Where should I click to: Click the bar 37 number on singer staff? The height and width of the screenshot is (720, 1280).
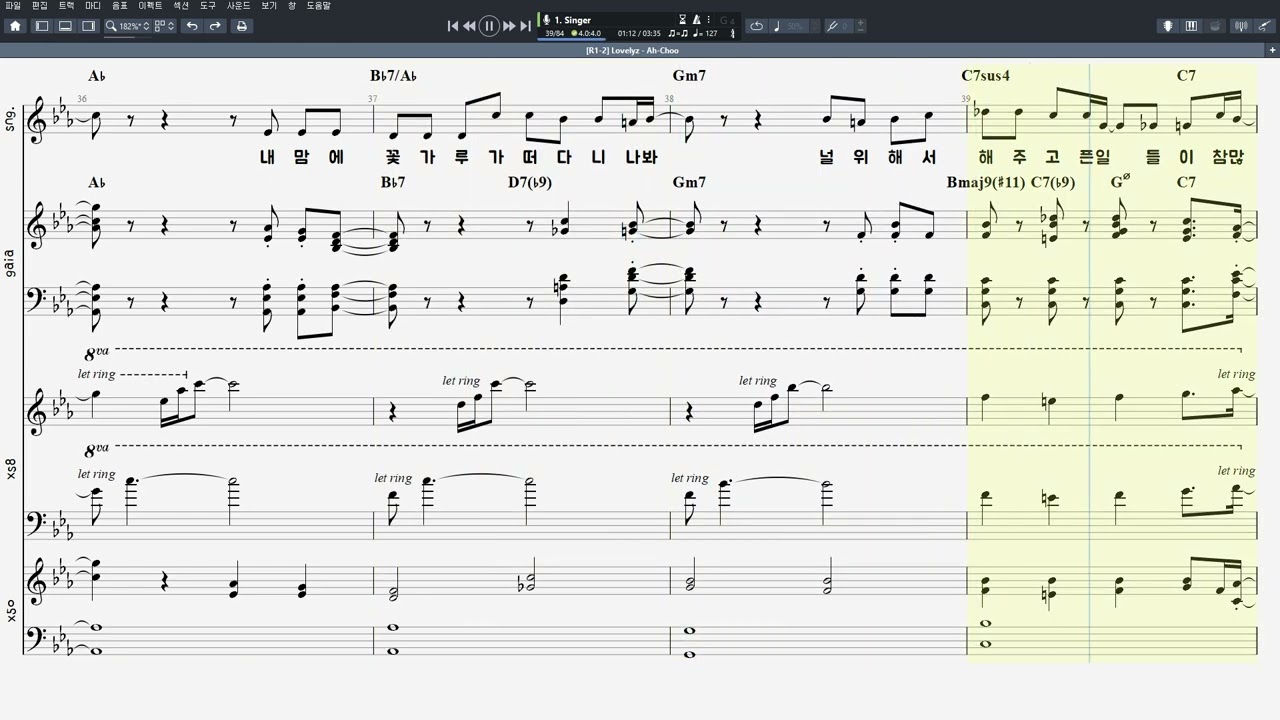[372, 99]
